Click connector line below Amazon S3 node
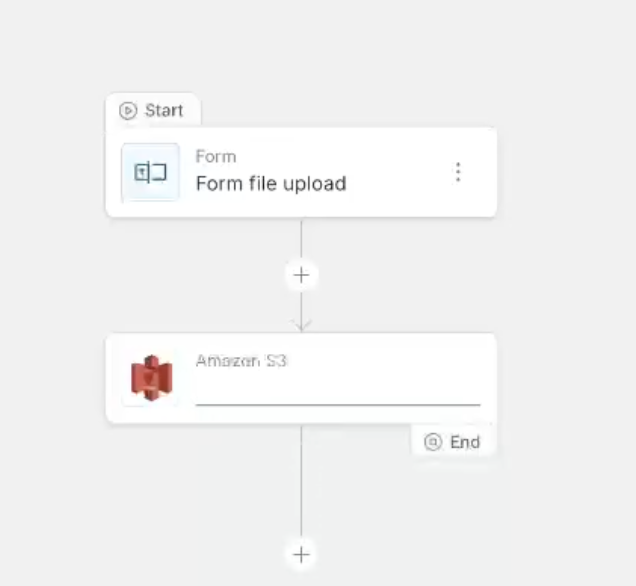Viewport: 636px width, 586px height. click(x=301, y=481)
